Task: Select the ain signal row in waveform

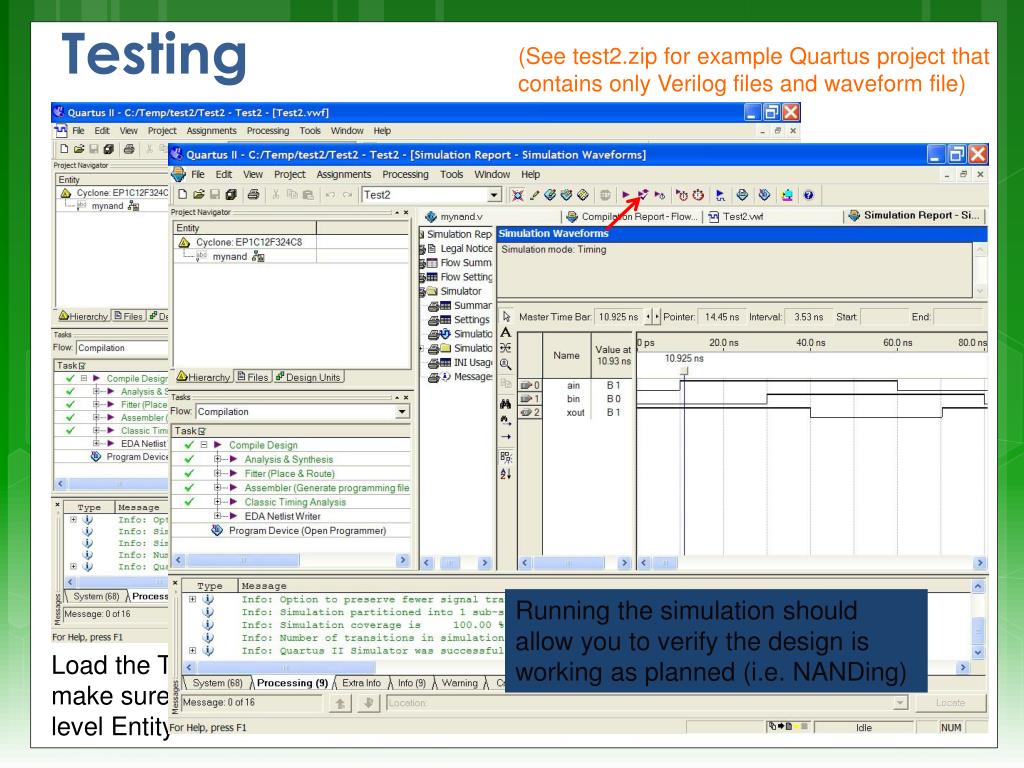Action: click(575, 385)
